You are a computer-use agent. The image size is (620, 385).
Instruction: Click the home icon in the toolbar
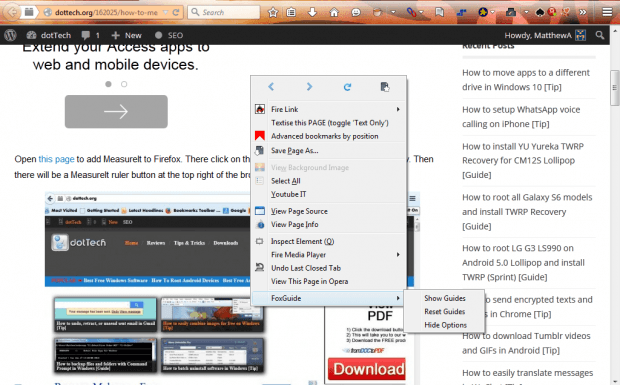click(x=334, y=12)
